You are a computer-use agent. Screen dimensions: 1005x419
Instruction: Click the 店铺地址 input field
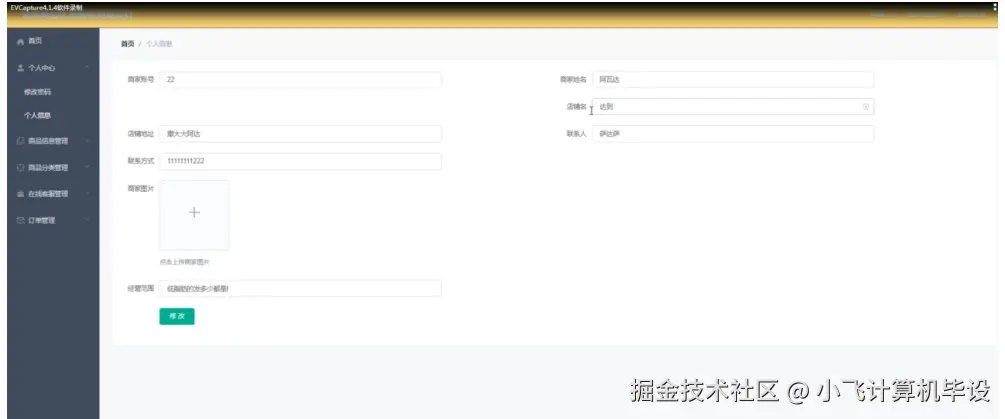[x=301, y=134]
